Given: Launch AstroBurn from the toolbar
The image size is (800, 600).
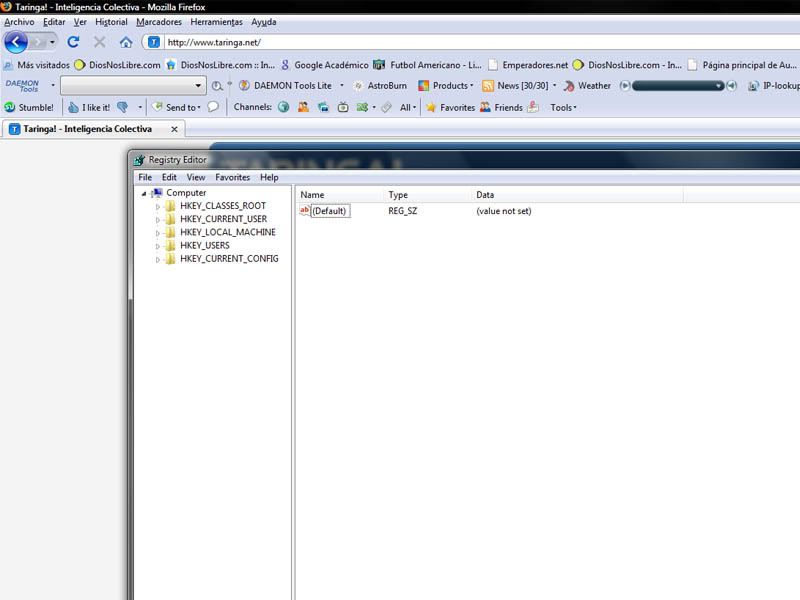Looking at the screenshot, I should point(381,86).
